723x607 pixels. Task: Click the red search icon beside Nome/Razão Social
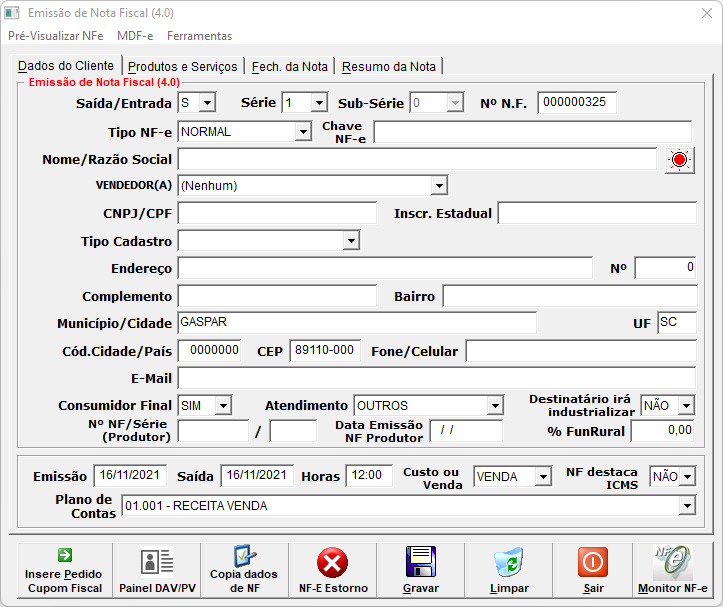point(680,160)
